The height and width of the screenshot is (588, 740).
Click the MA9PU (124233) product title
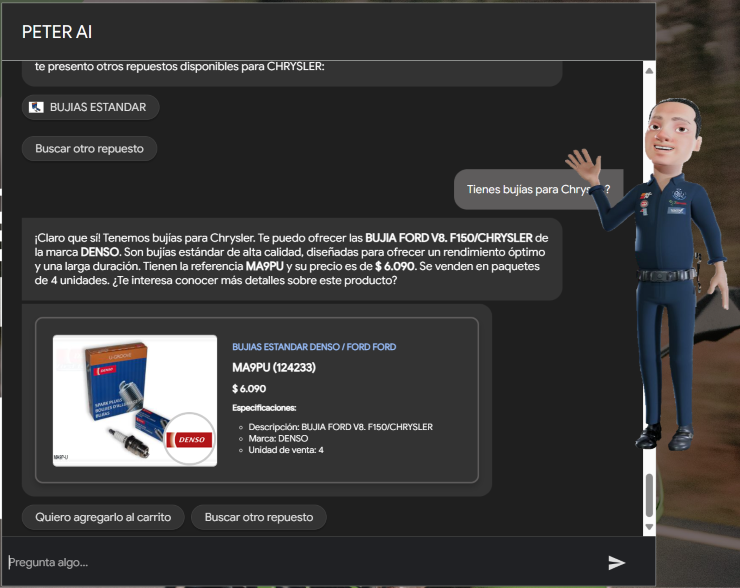click(274, 368)
